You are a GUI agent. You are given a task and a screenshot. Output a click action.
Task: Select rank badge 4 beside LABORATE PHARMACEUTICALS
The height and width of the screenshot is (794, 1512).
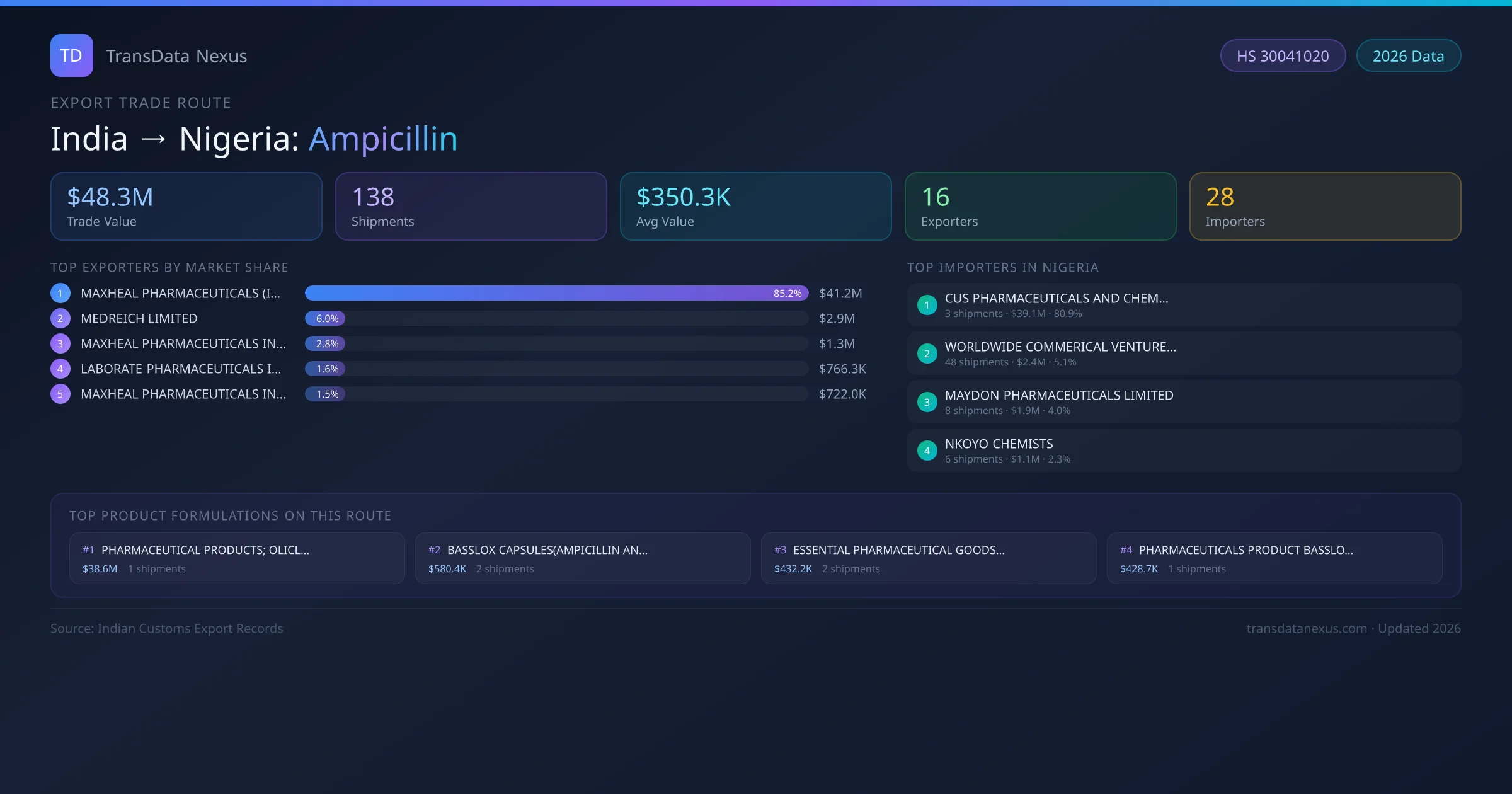[x=60, y=369]
